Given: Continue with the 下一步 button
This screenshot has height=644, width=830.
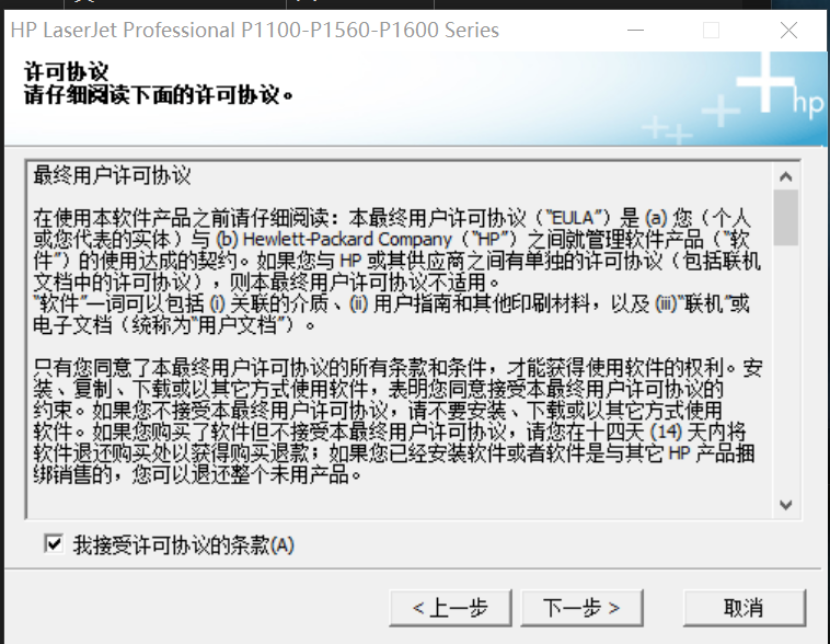Looking at the screenshot, I should tap(582, 608).
